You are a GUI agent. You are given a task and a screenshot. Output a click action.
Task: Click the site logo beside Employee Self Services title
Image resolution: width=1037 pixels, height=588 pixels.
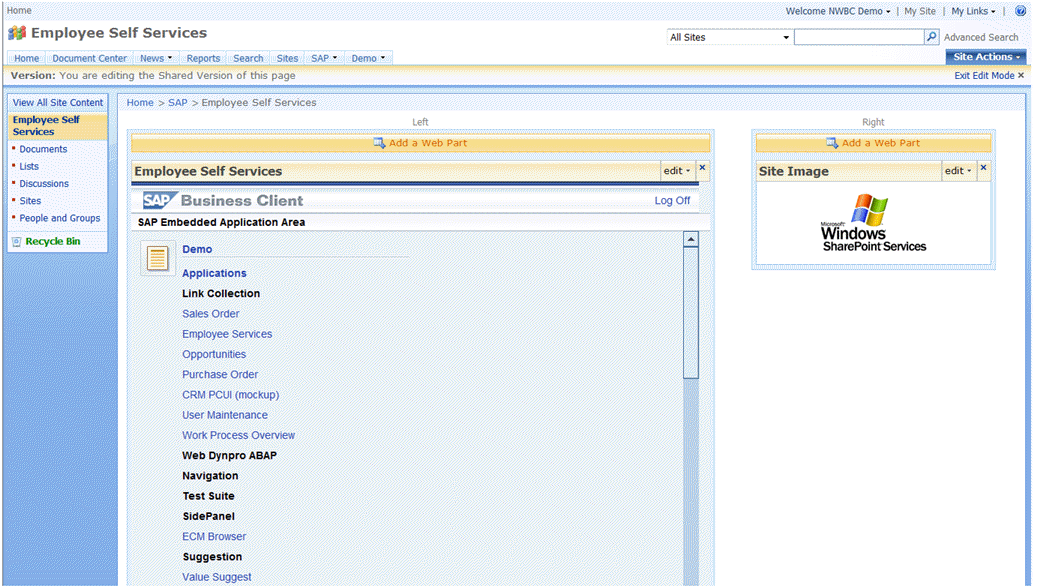click(17, 32)
